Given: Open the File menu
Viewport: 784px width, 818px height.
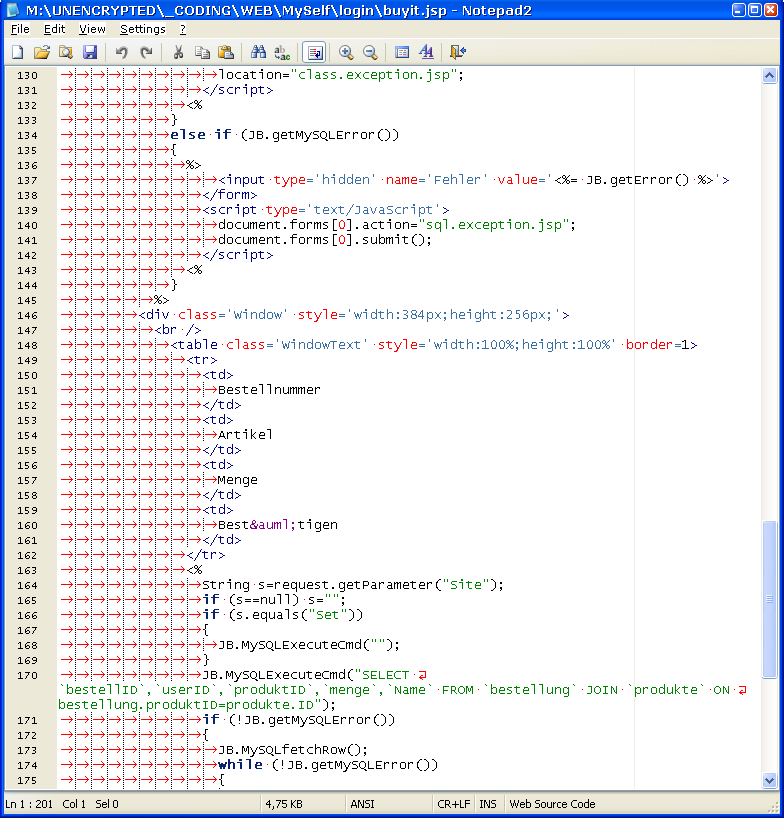Looking at the screenshot, I should (x=20, y=29).
